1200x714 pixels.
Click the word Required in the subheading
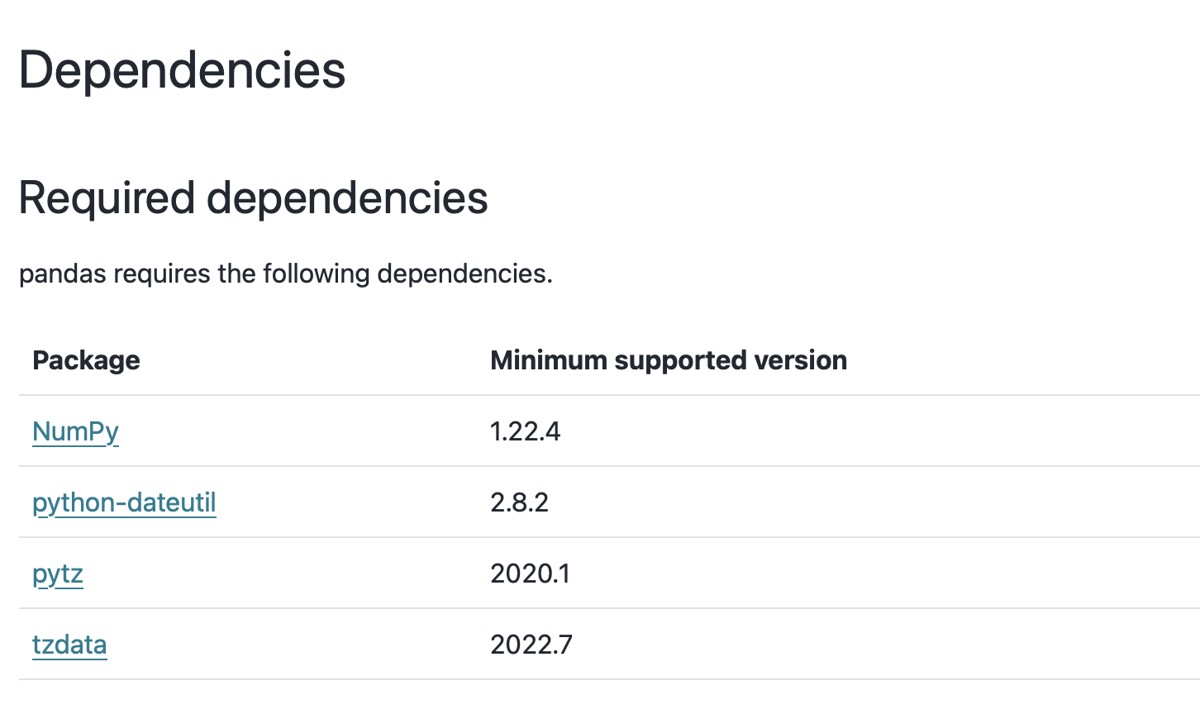click(x=106, y=198)
